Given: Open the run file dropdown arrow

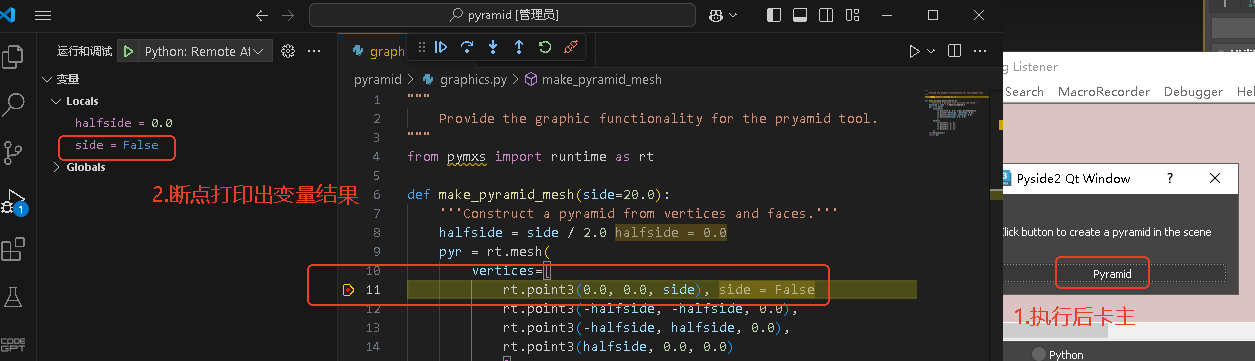Looking at the screenshot, I should [x=932, y=51].
